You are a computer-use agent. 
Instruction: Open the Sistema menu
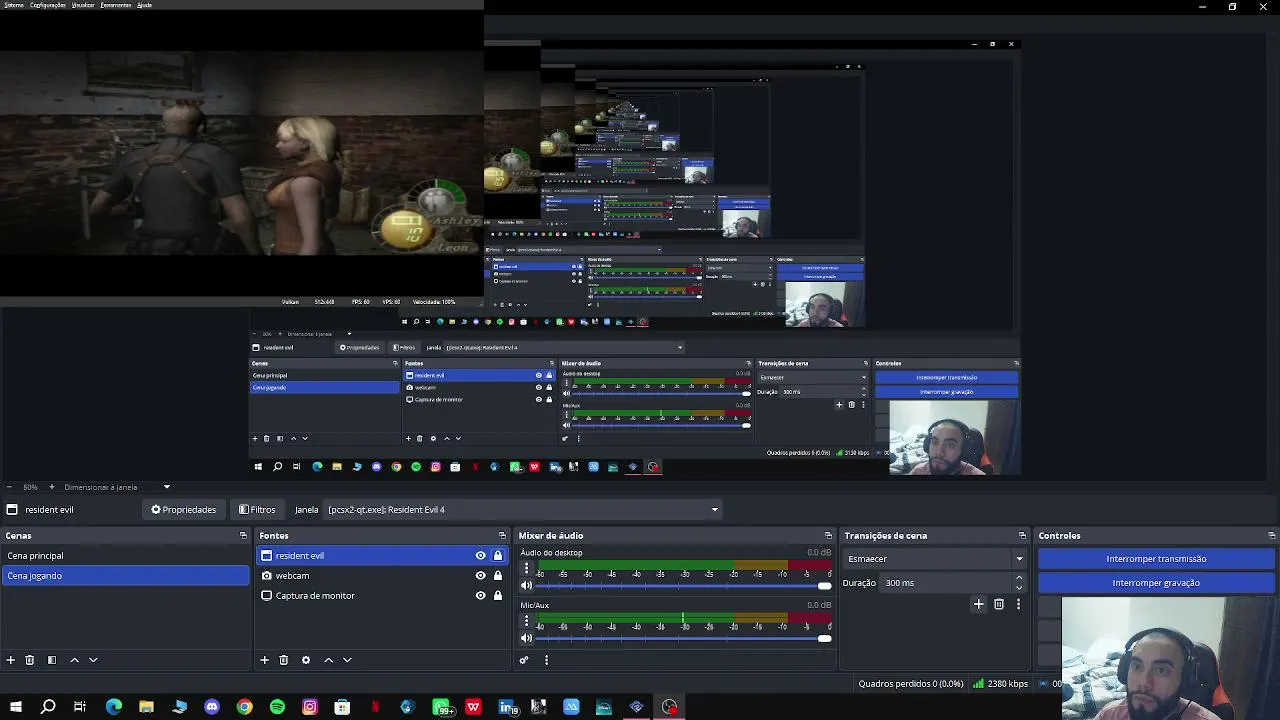coord(13,5)
